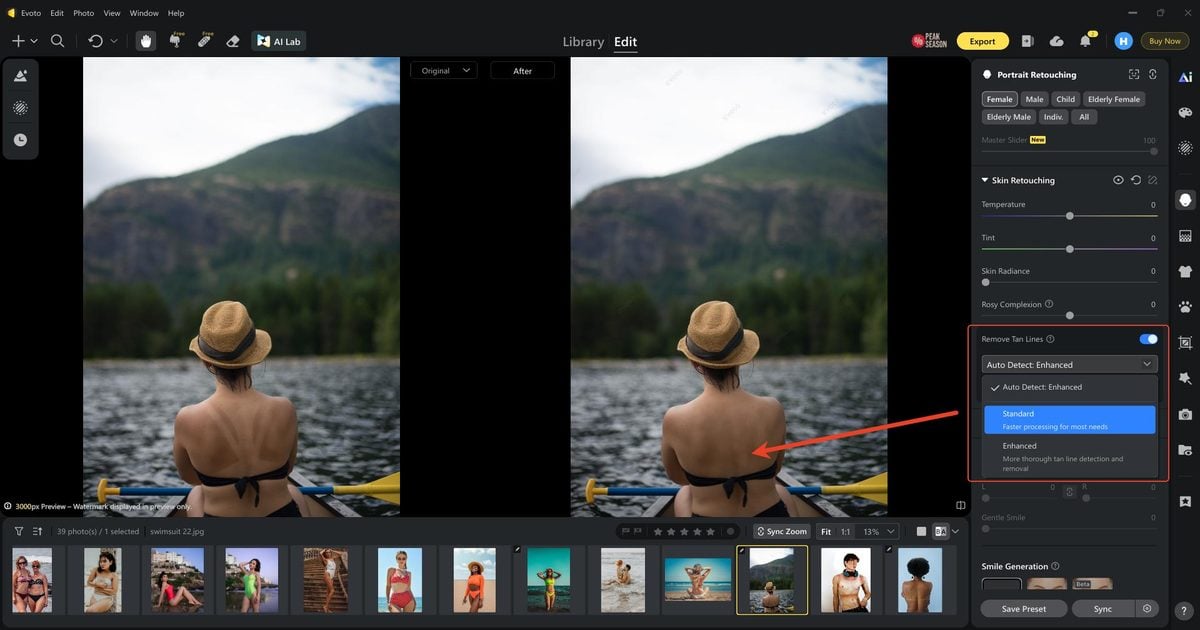Viewport: 1200px width, 630px height.
Task: Click the undo history icon
Action: click(95, 41)
